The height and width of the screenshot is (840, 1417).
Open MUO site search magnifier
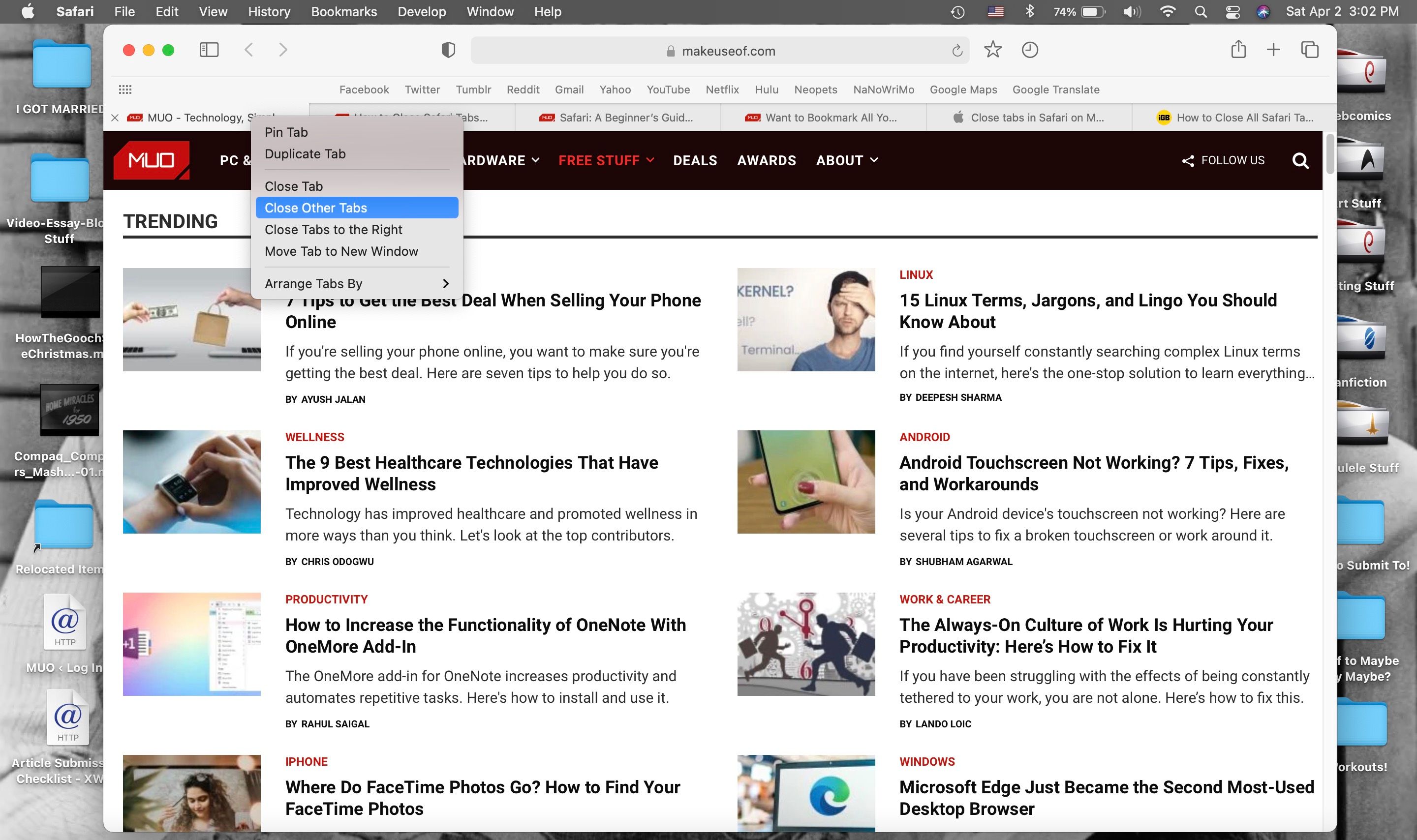click(x=1300, y=160)
